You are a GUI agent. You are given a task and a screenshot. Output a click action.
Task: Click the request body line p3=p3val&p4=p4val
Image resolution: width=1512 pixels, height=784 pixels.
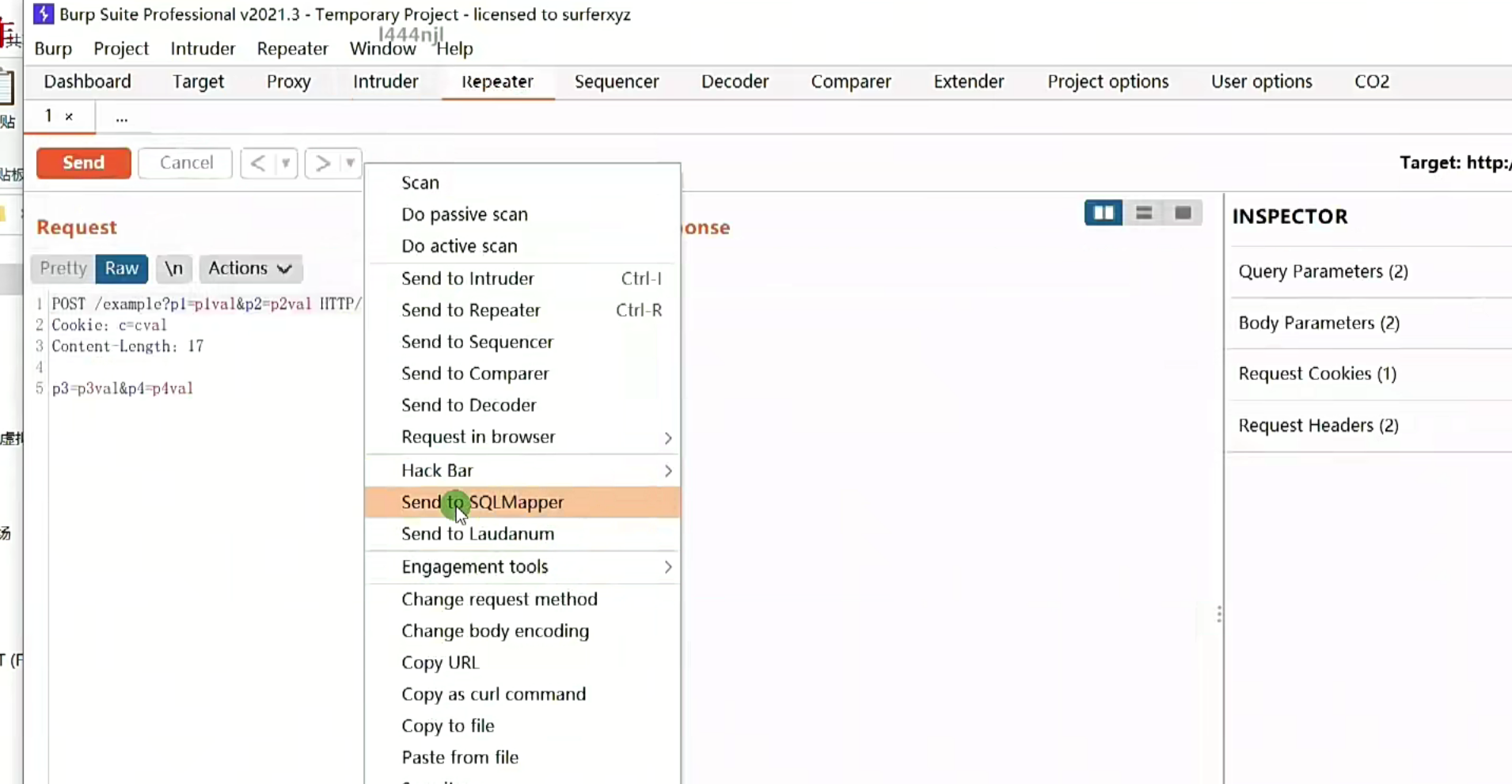(123, 388)
